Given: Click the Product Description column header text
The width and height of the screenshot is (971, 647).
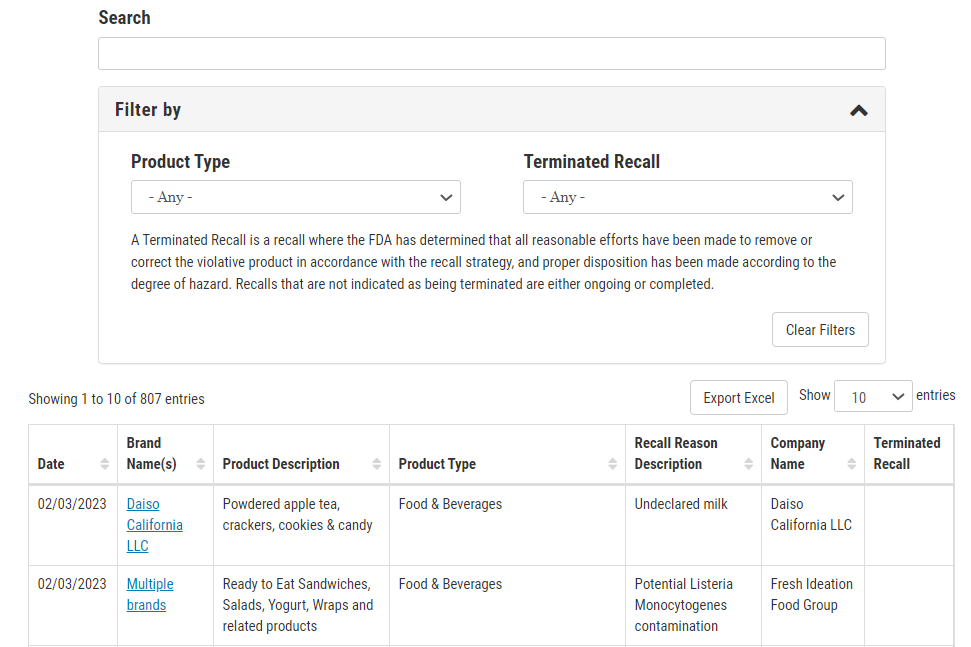Looking at the screenshot, I should coord(281,464).
